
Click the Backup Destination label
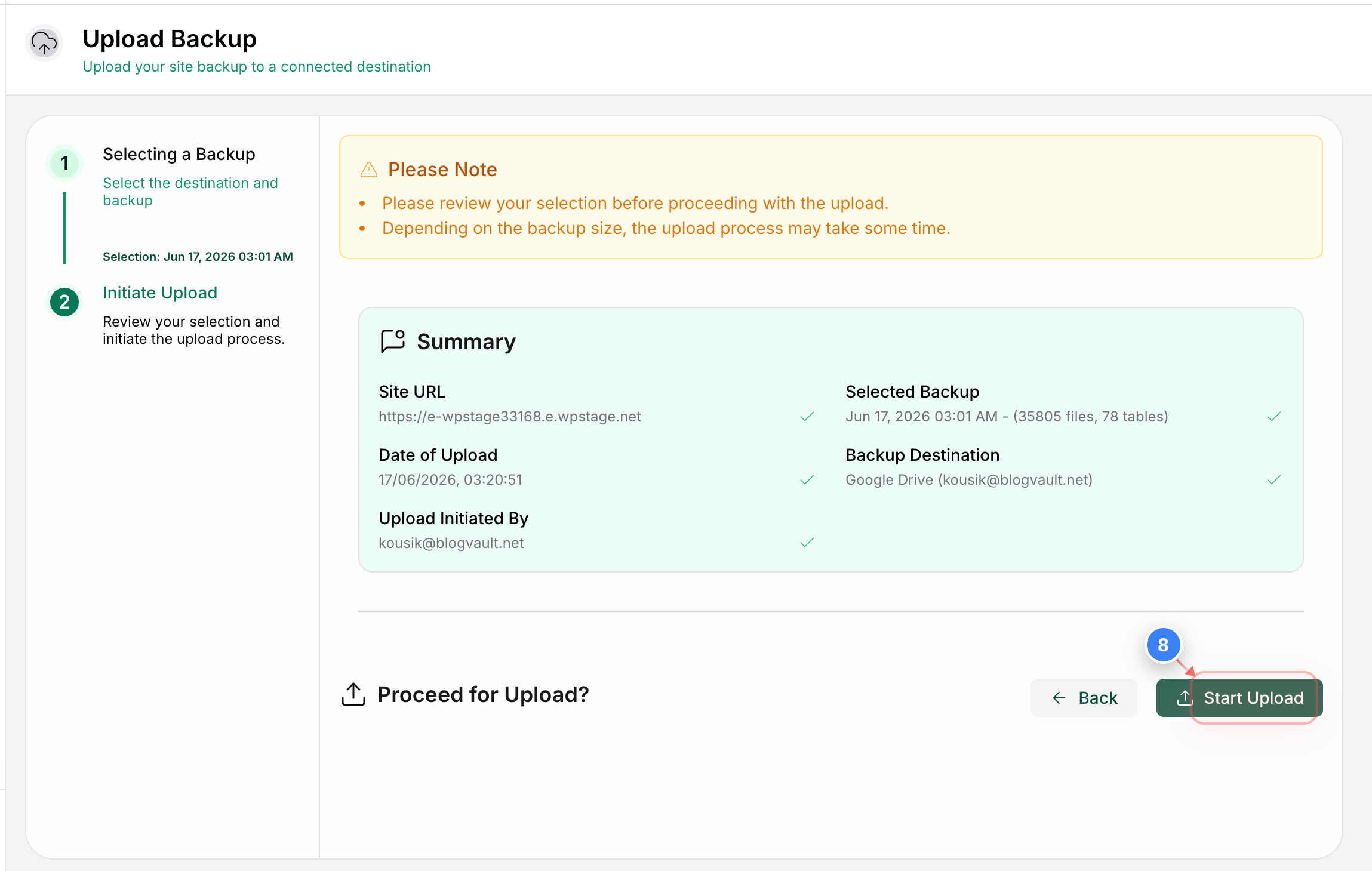(x=922, y=455)
